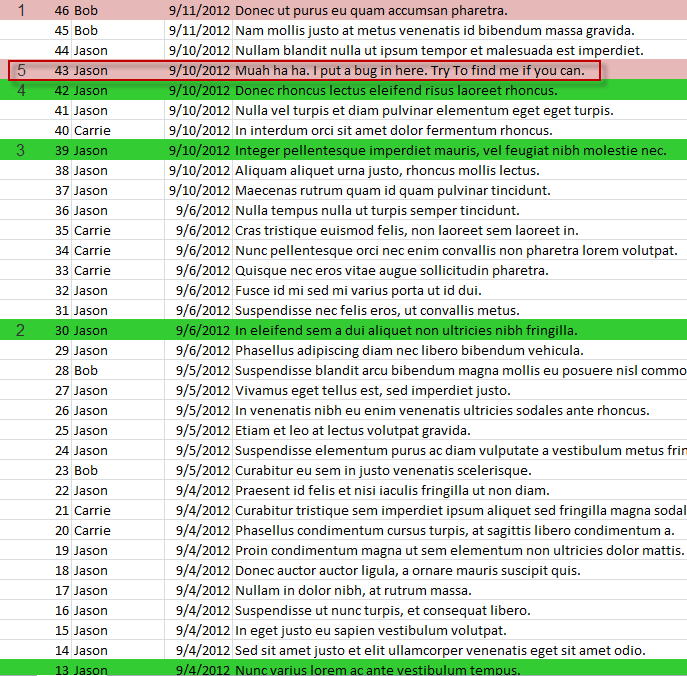
Task: Click author 'Bob' in revision 28 row
Action: coord(86,371)
